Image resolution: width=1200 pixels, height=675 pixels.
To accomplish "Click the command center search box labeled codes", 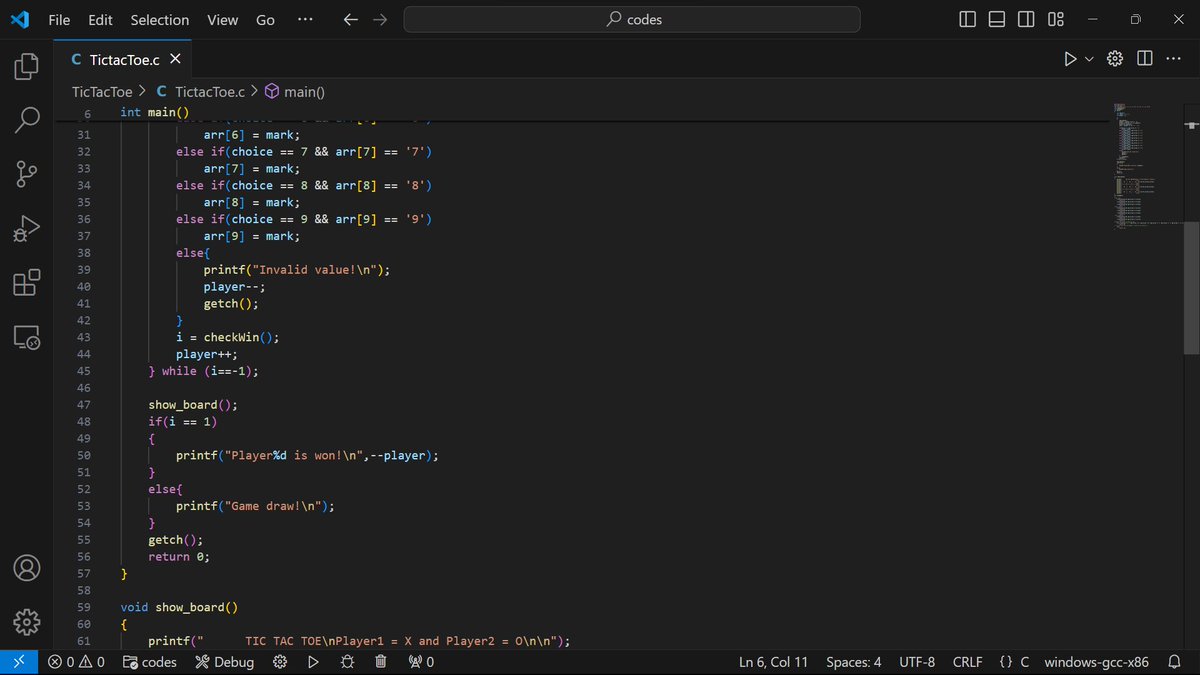I will tap(632, 20).
